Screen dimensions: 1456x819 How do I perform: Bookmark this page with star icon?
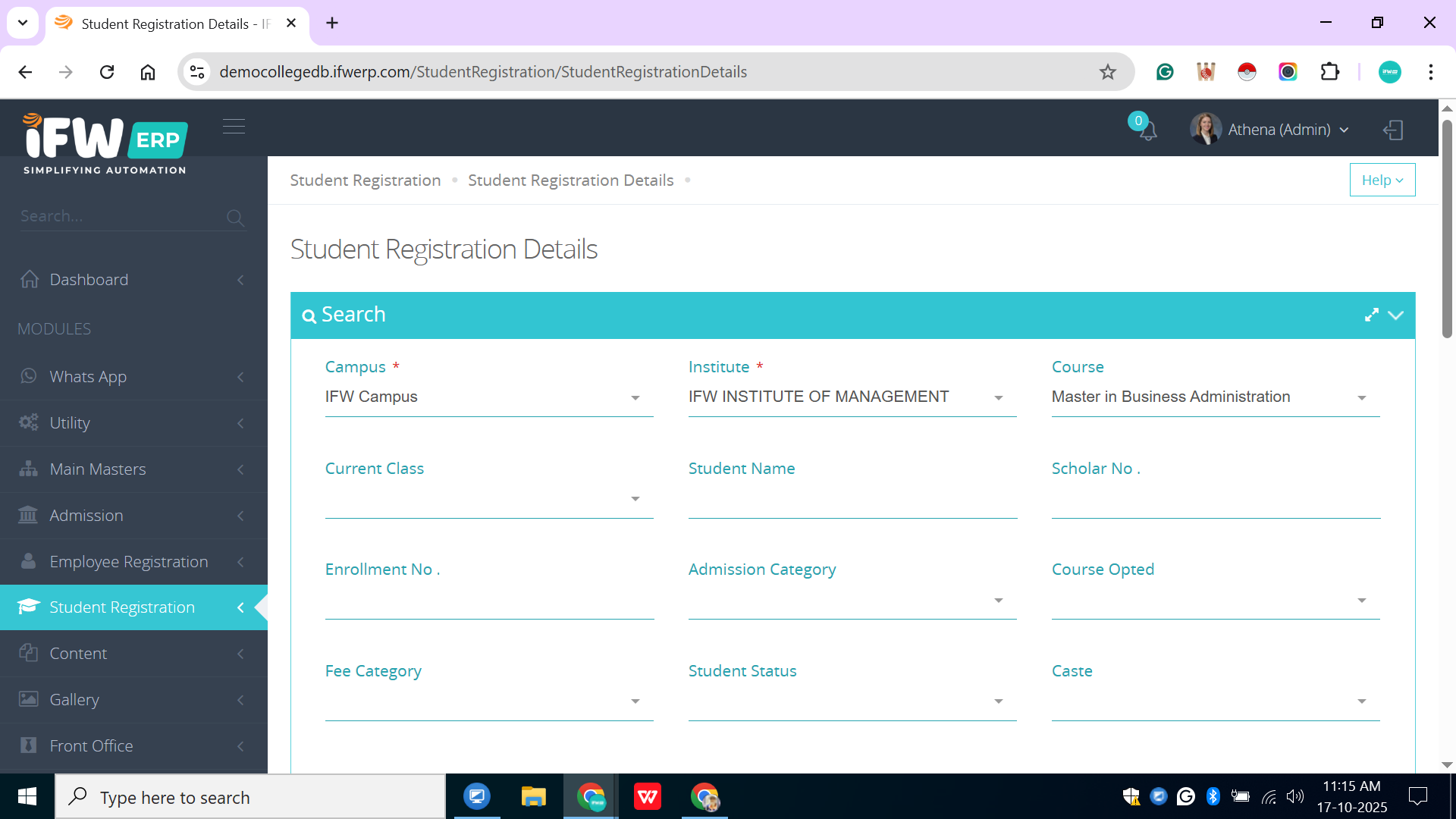(x=1108, y=72)
